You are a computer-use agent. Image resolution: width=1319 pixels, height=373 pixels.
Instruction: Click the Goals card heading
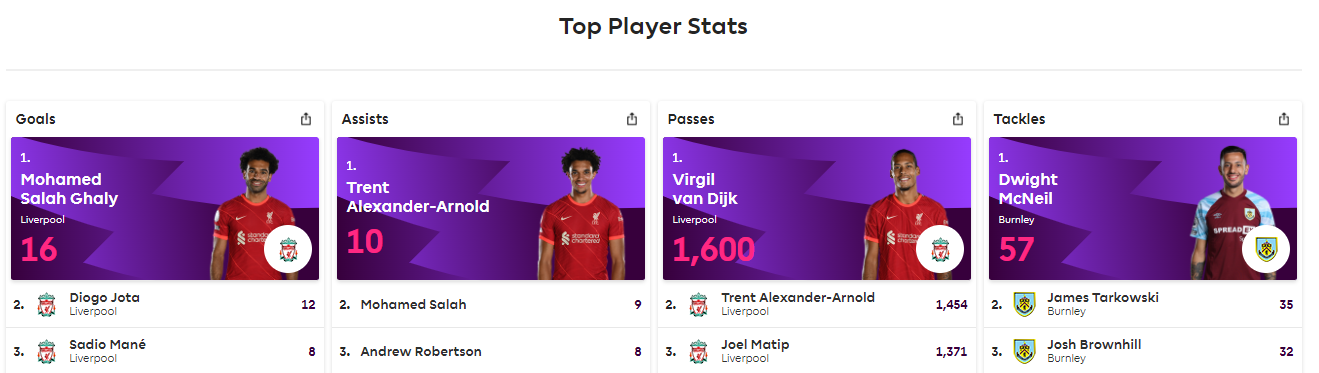pos(36,119)
